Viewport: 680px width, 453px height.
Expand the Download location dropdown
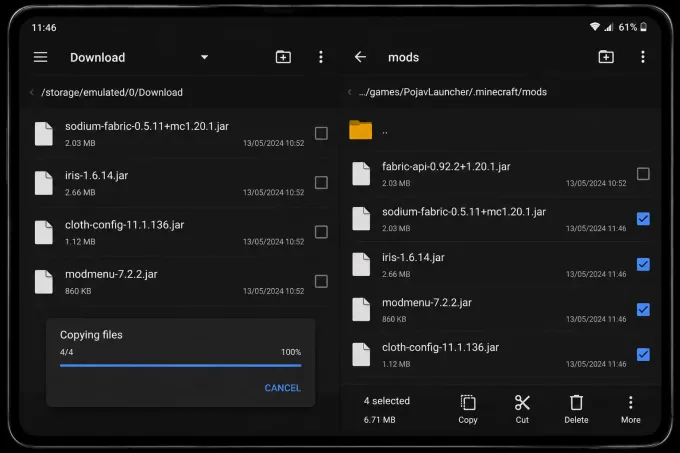point(204,57)
